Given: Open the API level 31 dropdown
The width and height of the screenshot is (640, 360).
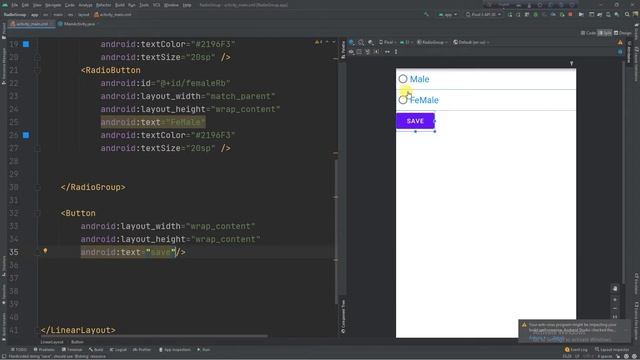Looking at the screenshot, I should point(406,42).
